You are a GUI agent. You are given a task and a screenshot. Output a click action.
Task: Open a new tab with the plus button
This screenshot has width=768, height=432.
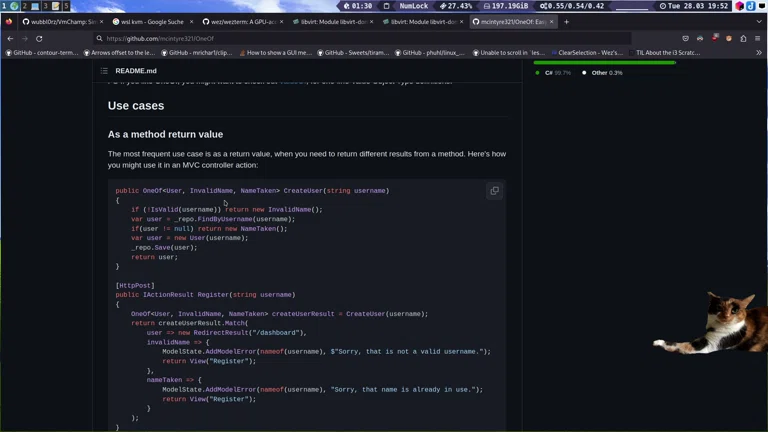tap(566, 22)
